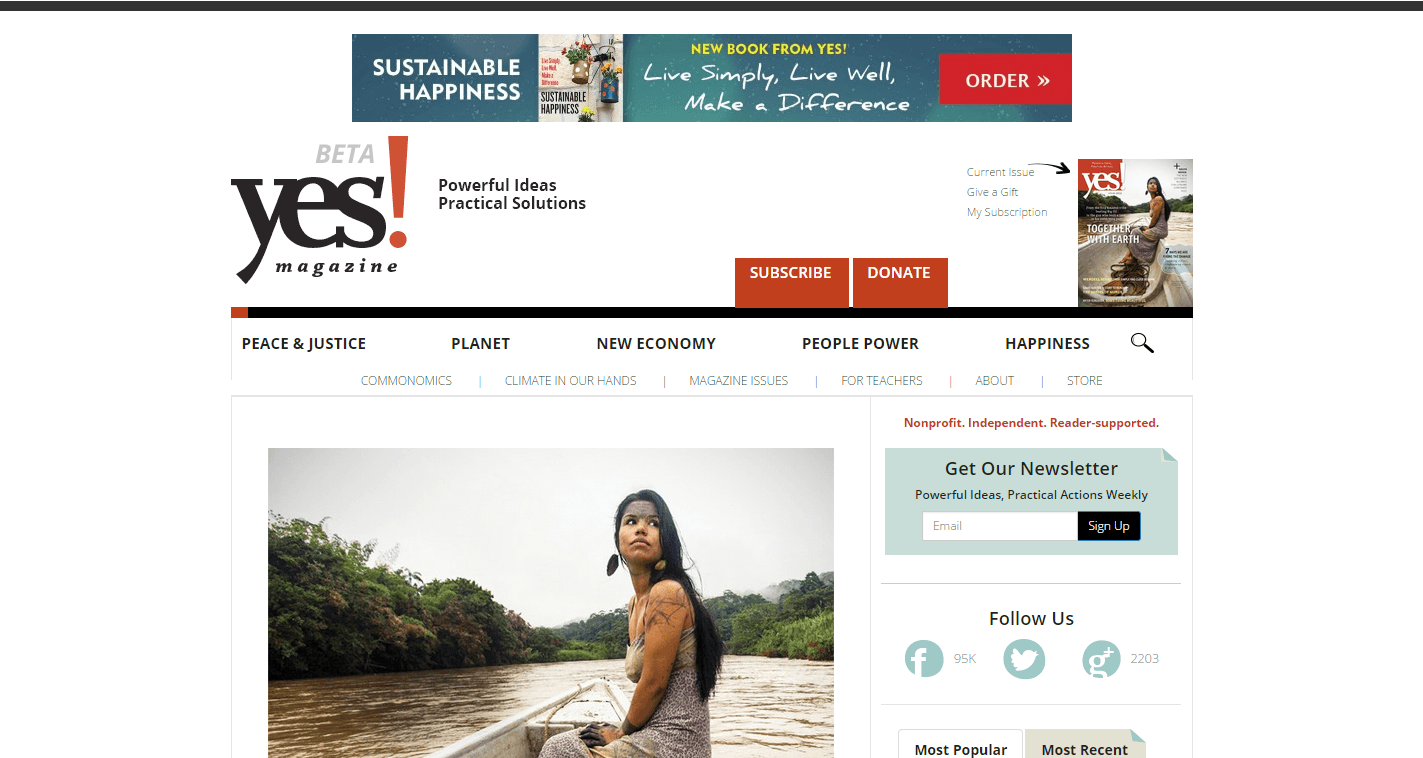The image size is (1423, 758).
Task: Open the Facebook follow icon
Action: [924, 659]
